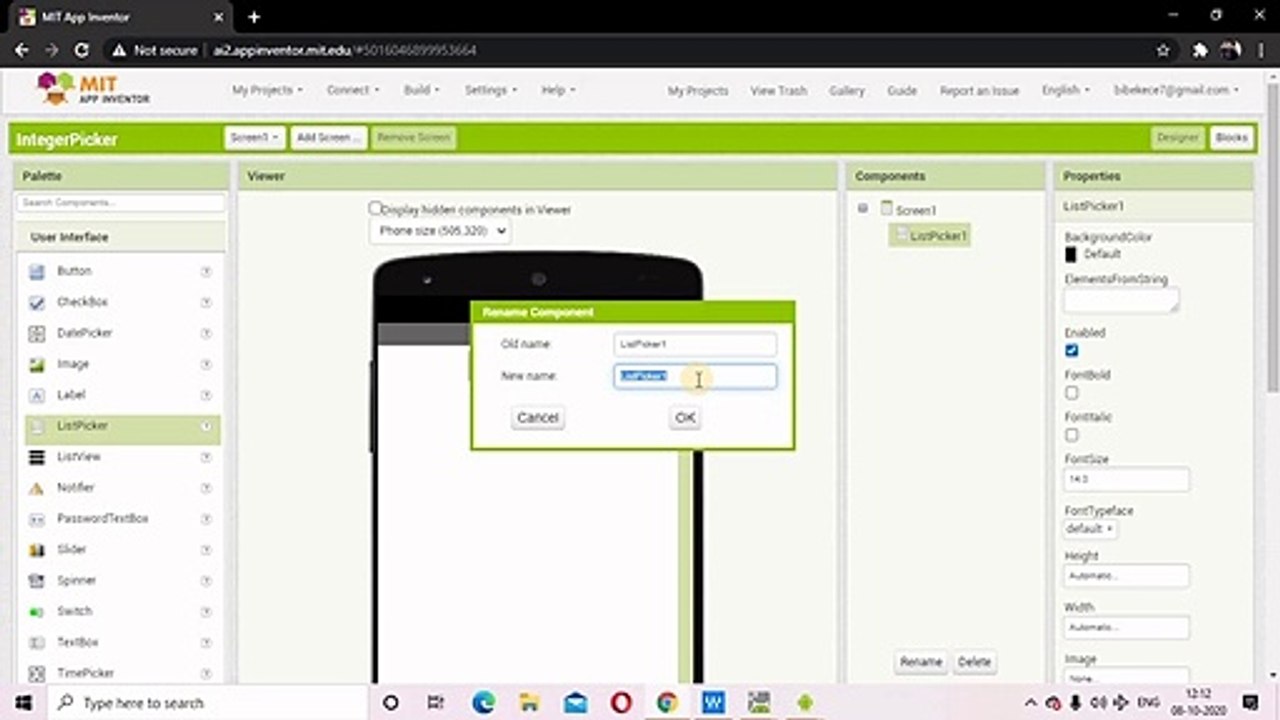Click the Label component icon
This screenshot has height=720, width=1280.
[37, 395]
